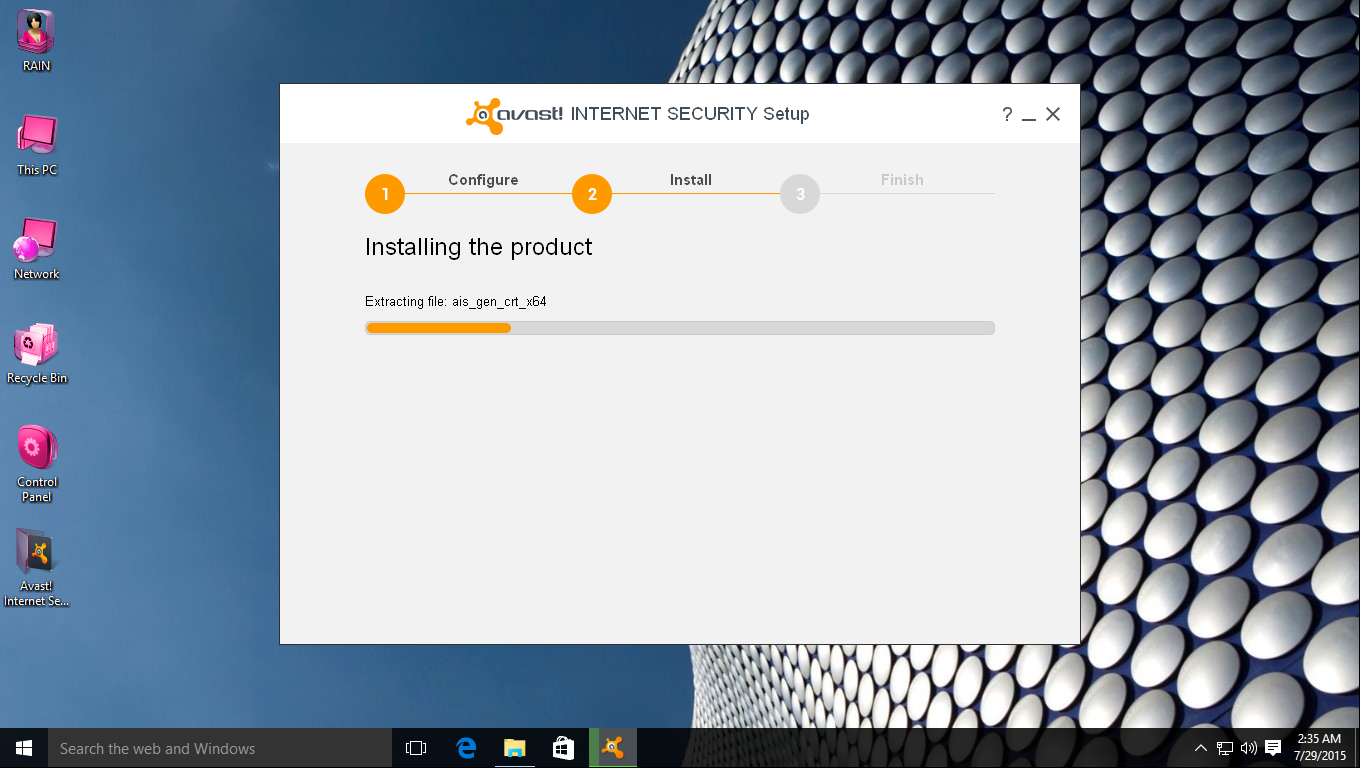Click the orange installation progress bar
This screenshot has height=768, width=1360.
(x=439, y=328)
